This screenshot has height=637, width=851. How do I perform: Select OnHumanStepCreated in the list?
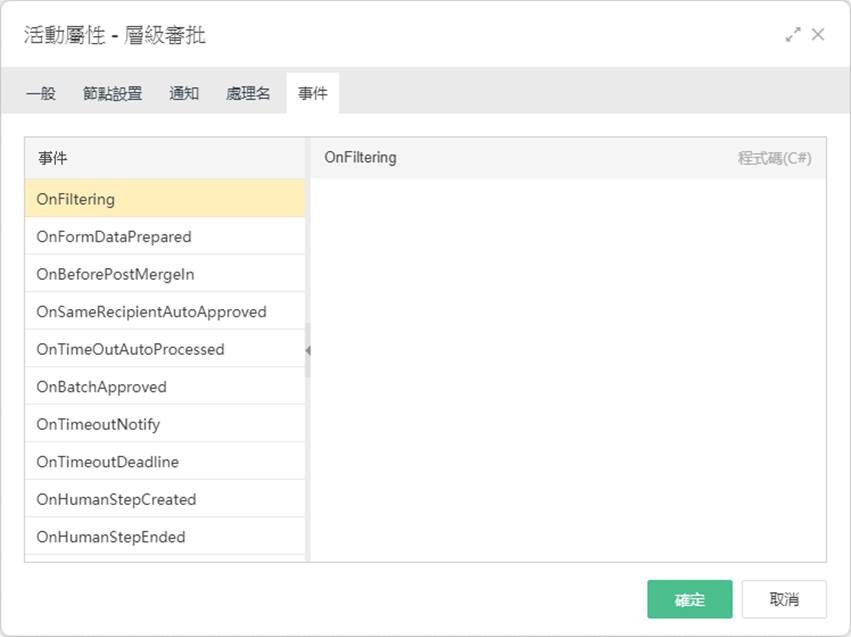(x=165, y=499)
